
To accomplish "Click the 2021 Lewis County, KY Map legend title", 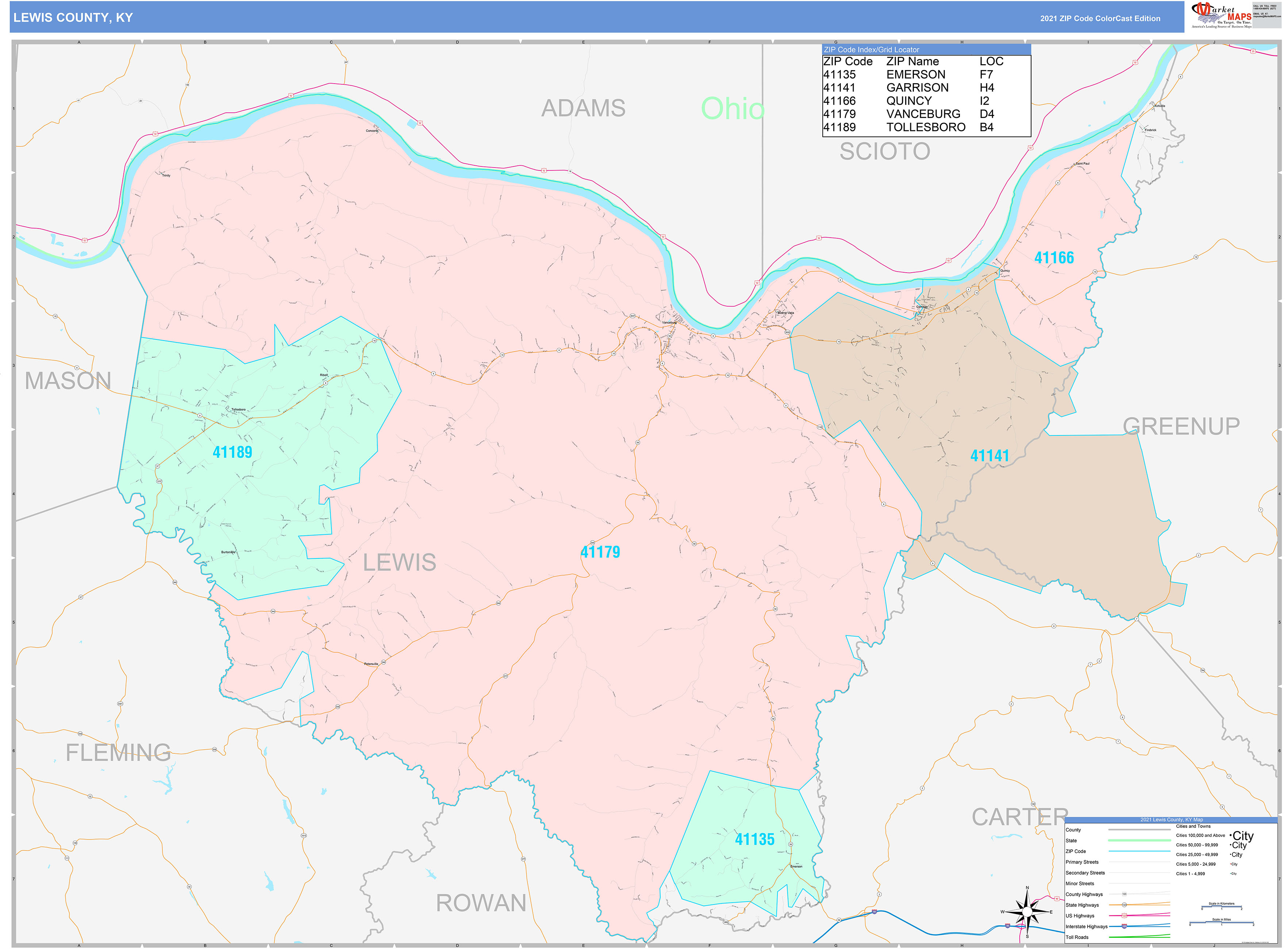I will coord(1172,820).
